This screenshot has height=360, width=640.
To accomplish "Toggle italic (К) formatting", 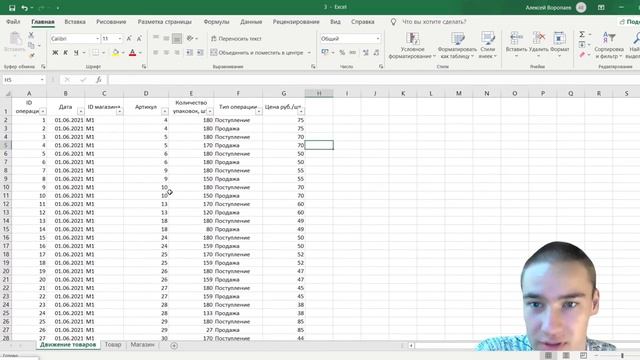I will [x=65, y=53].
